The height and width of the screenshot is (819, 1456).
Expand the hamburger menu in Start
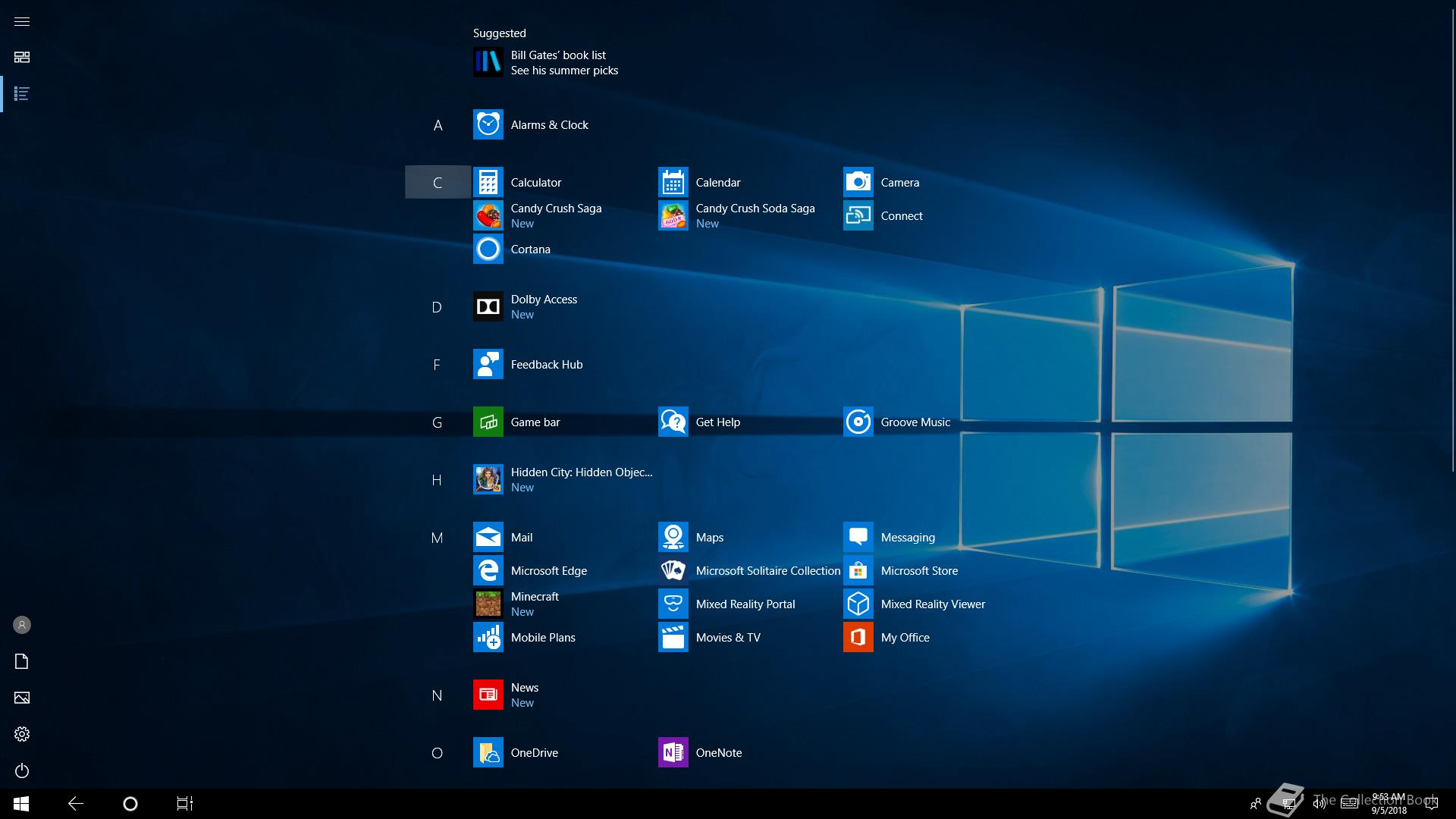pos(22,21)
